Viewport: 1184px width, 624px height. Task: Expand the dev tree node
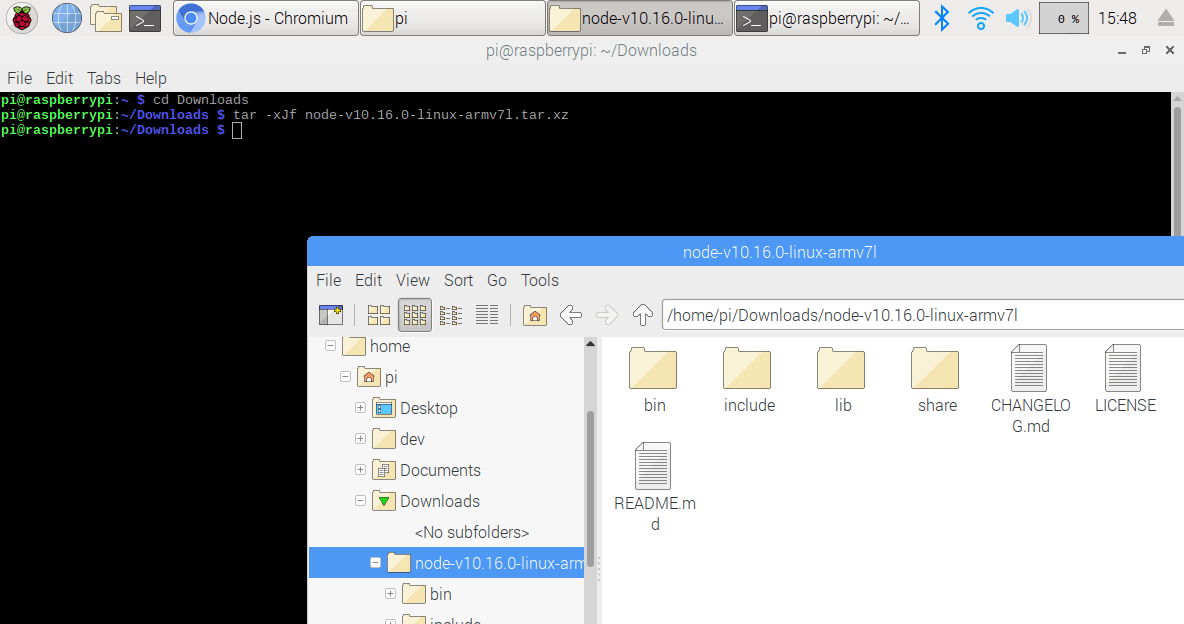[x=360, y=439]
